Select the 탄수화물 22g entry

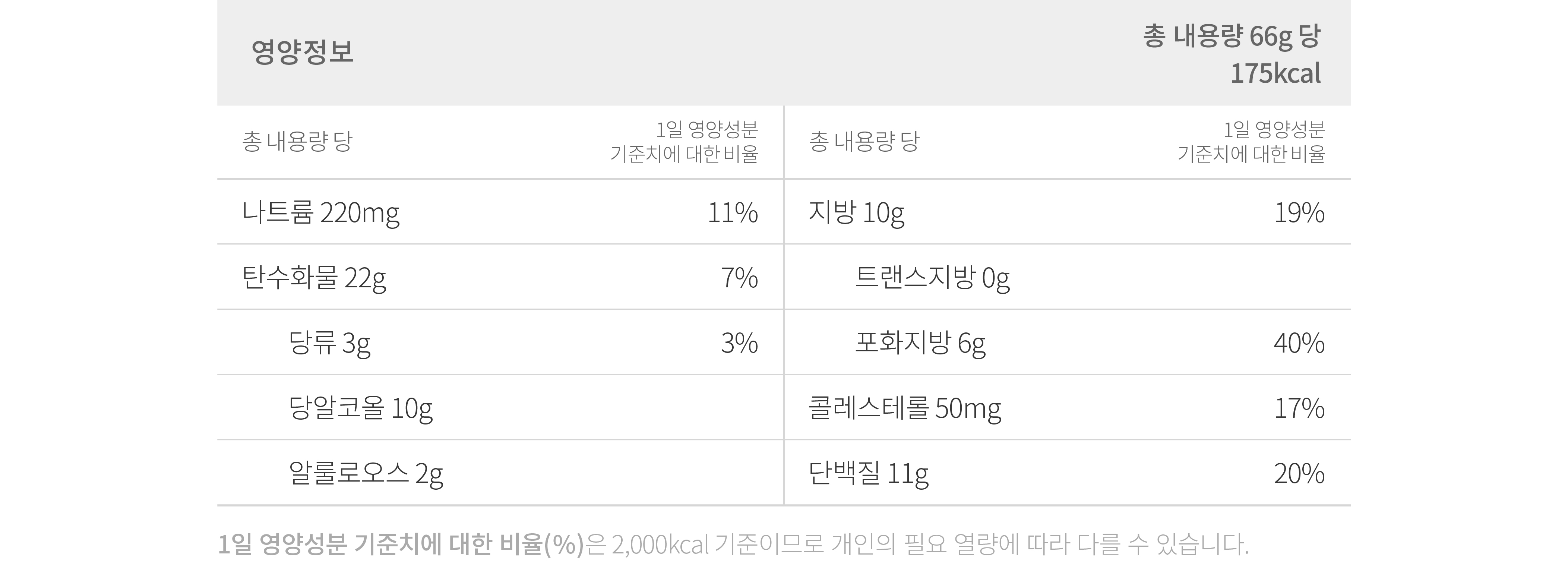click(314, 278)
